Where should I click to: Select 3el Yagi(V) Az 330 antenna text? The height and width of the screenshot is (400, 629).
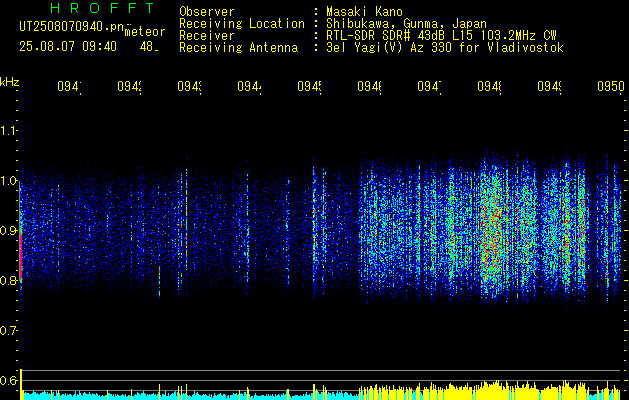(445, 48)
